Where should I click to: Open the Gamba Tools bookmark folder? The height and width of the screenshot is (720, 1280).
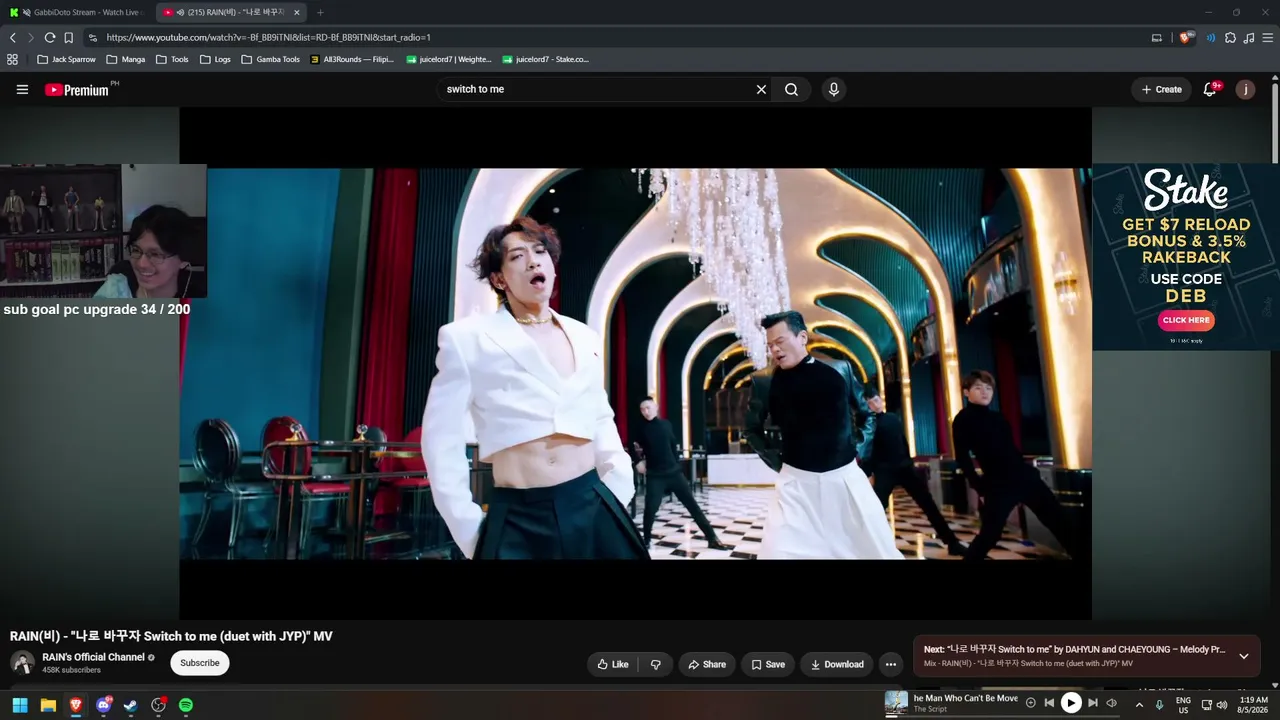[x=270, y=59]
